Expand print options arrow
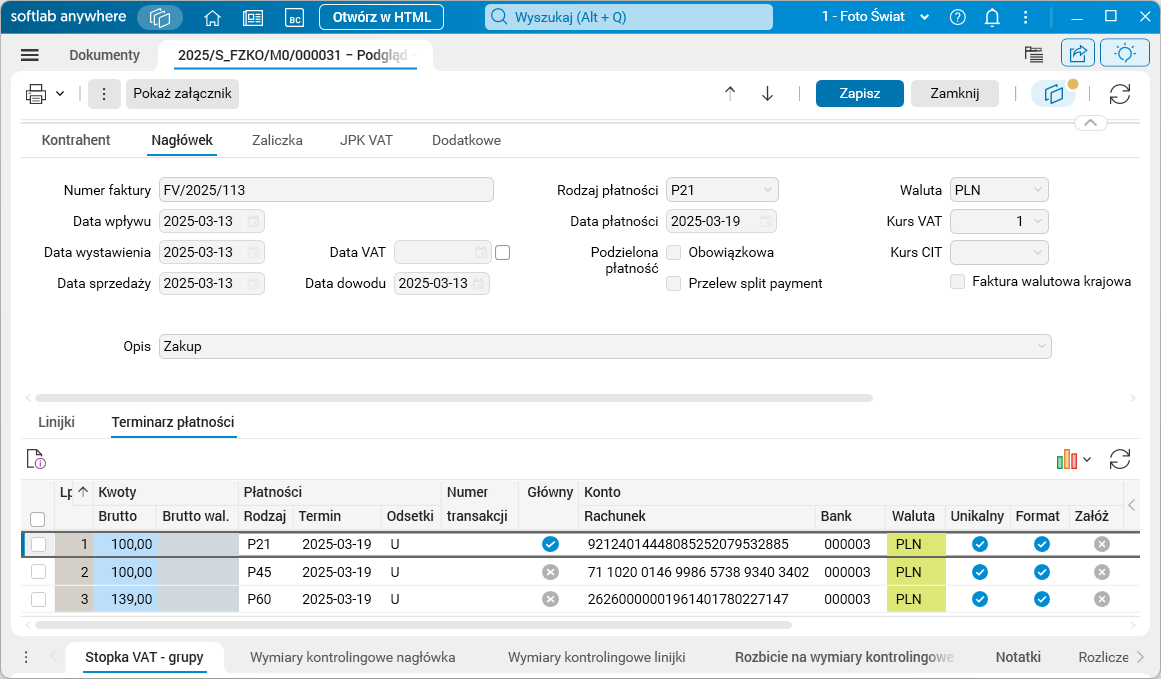The image size is (1161, 679). coord(60,94)
